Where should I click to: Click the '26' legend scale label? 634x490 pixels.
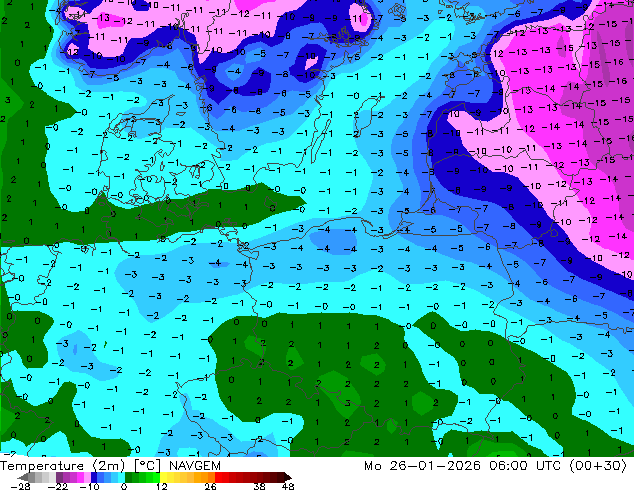[210, 486]
